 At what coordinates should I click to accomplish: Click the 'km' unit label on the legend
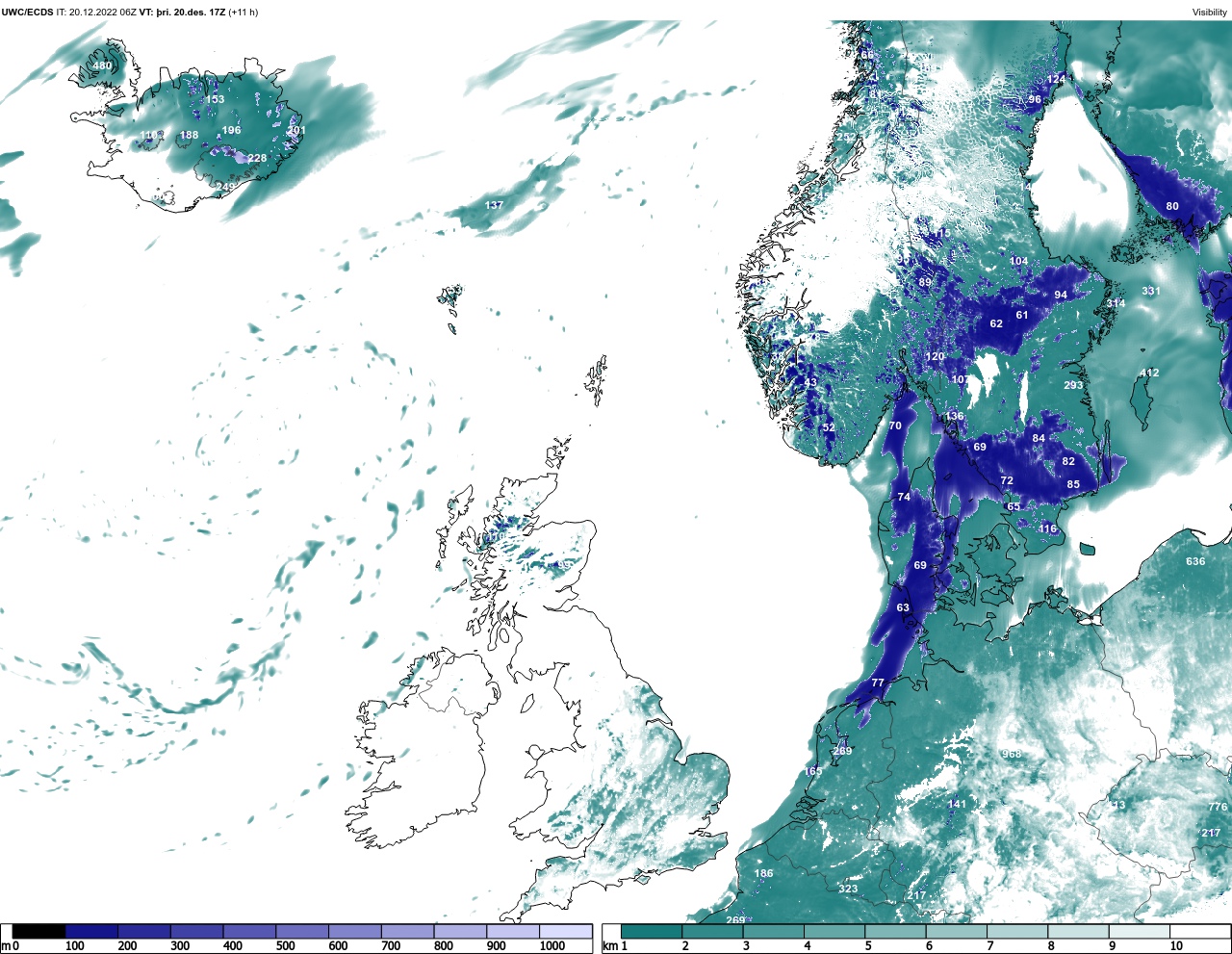click(x=609, y=946)
